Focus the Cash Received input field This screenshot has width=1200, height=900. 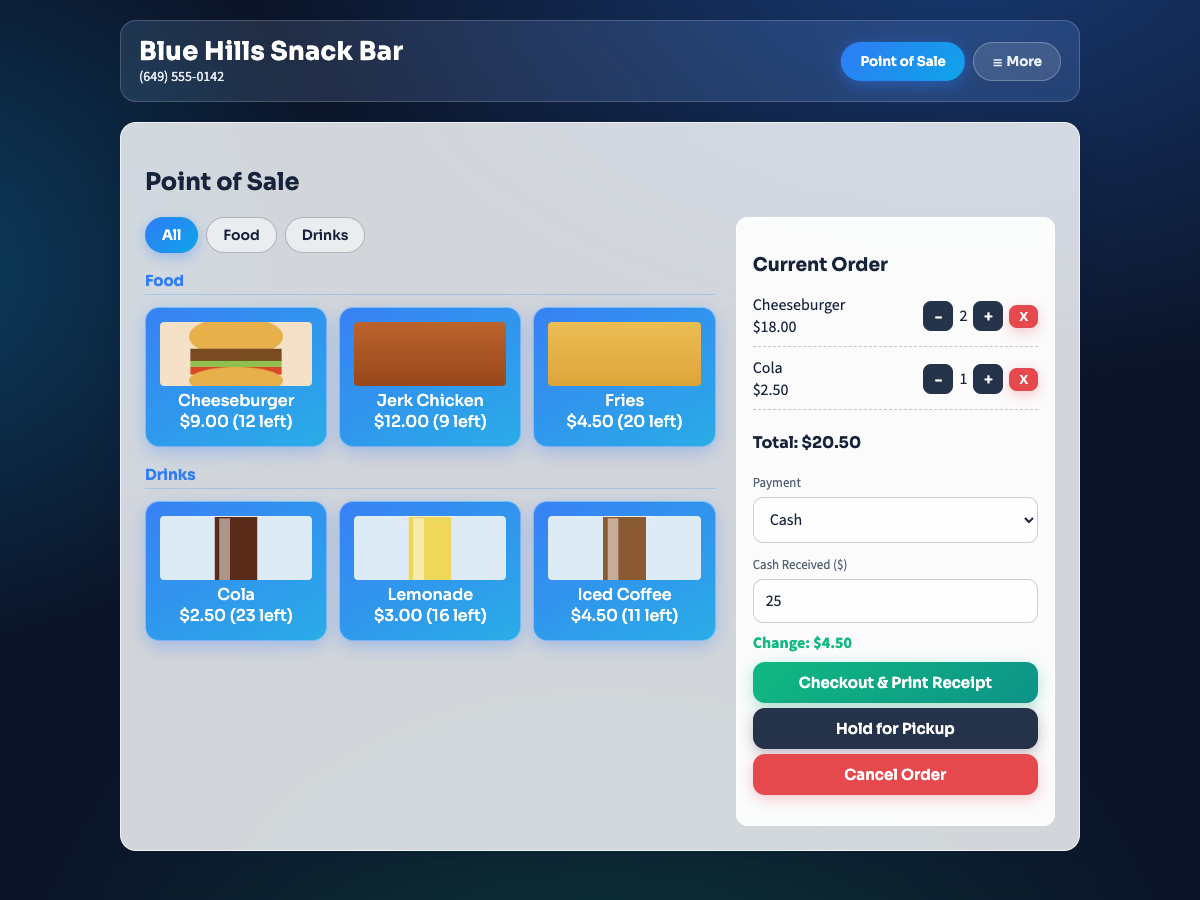pyautogui.click(x=895, y=601)
